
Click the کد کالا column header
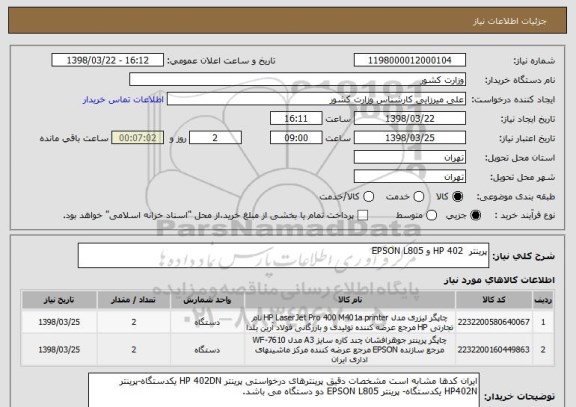(x=494, y=300)
